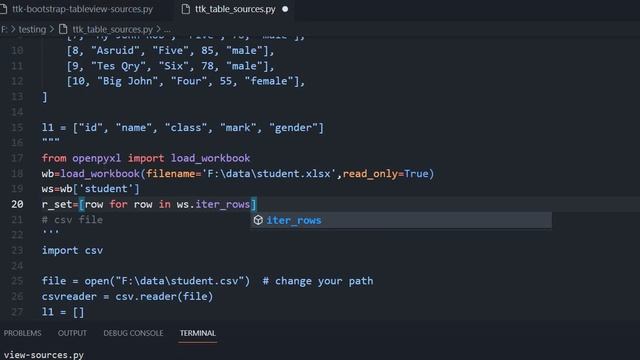
Task: Click the cube icon beside iter_rows suggestion
Action: 258,220
